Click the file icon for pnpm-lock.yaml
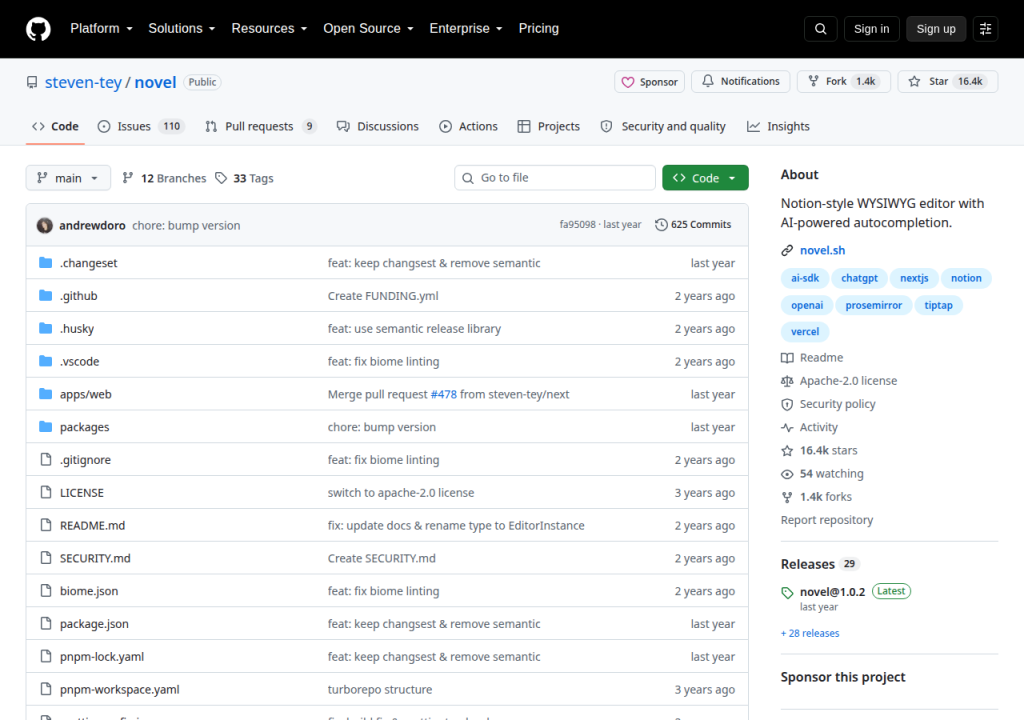 click(45, 656)
